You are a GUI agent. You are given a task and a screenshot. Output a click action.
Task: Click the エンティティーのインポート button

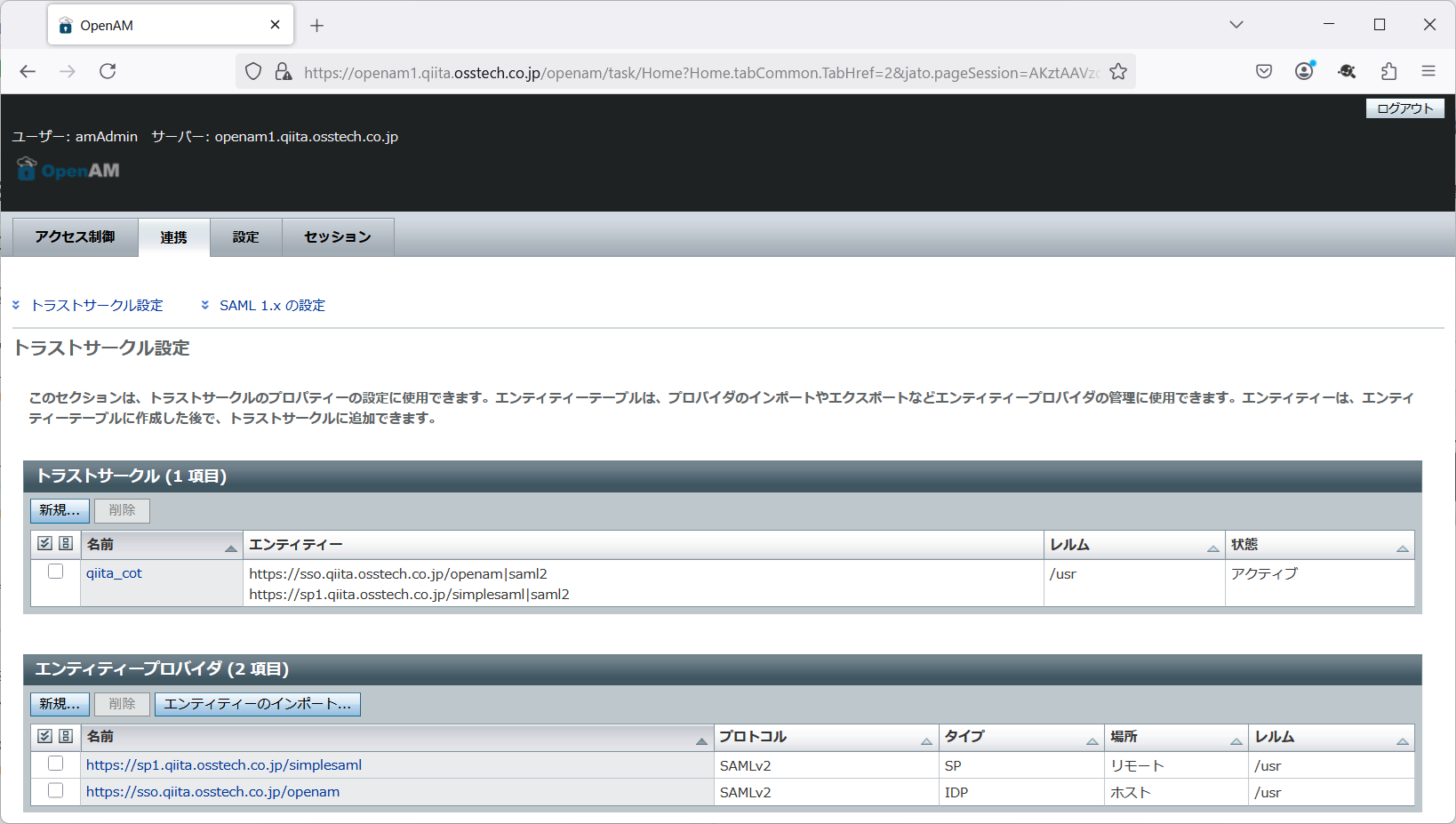point(257,703)
